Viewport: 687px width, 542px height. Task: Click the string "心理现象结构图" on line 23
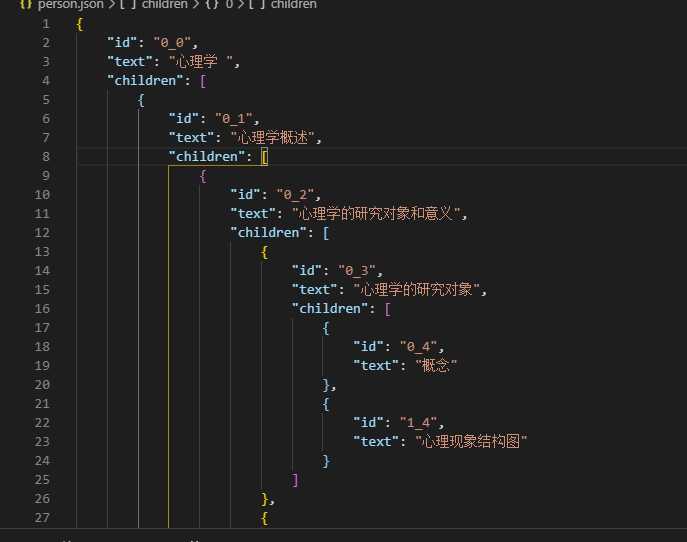tap(471, 441)
